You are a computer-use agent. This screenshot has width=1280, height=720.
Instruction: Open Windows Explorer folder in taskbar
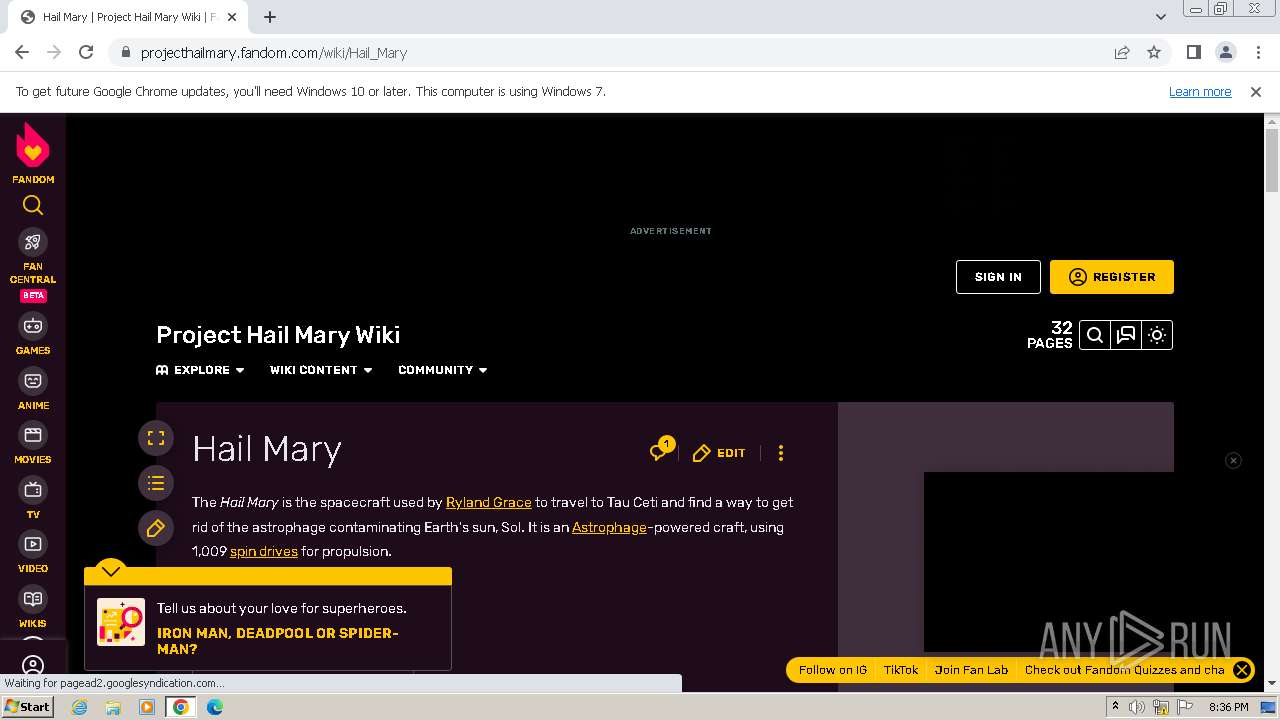coord(113,707)
